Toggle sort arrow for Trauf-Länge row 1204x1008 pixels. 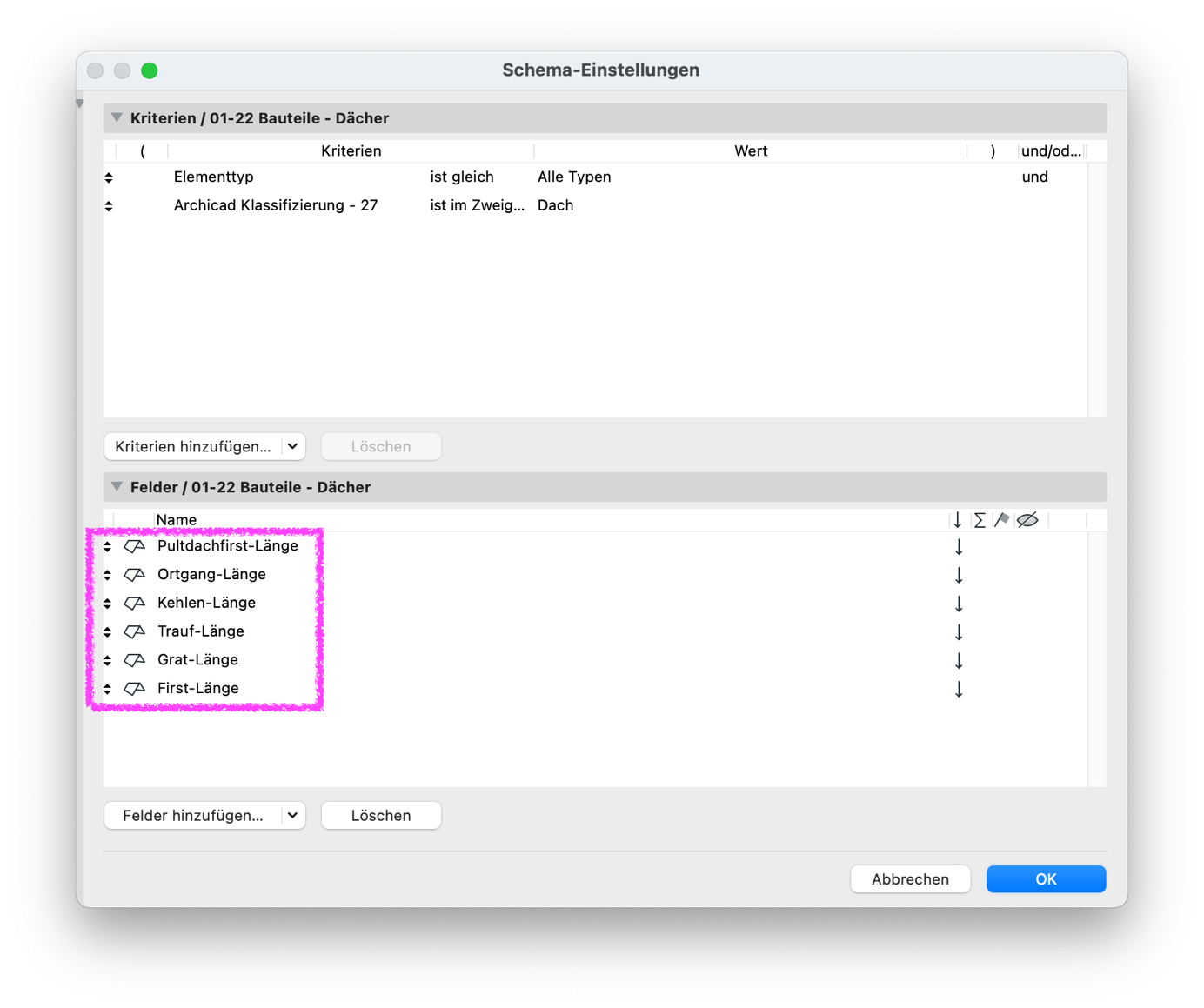[959, 632]
